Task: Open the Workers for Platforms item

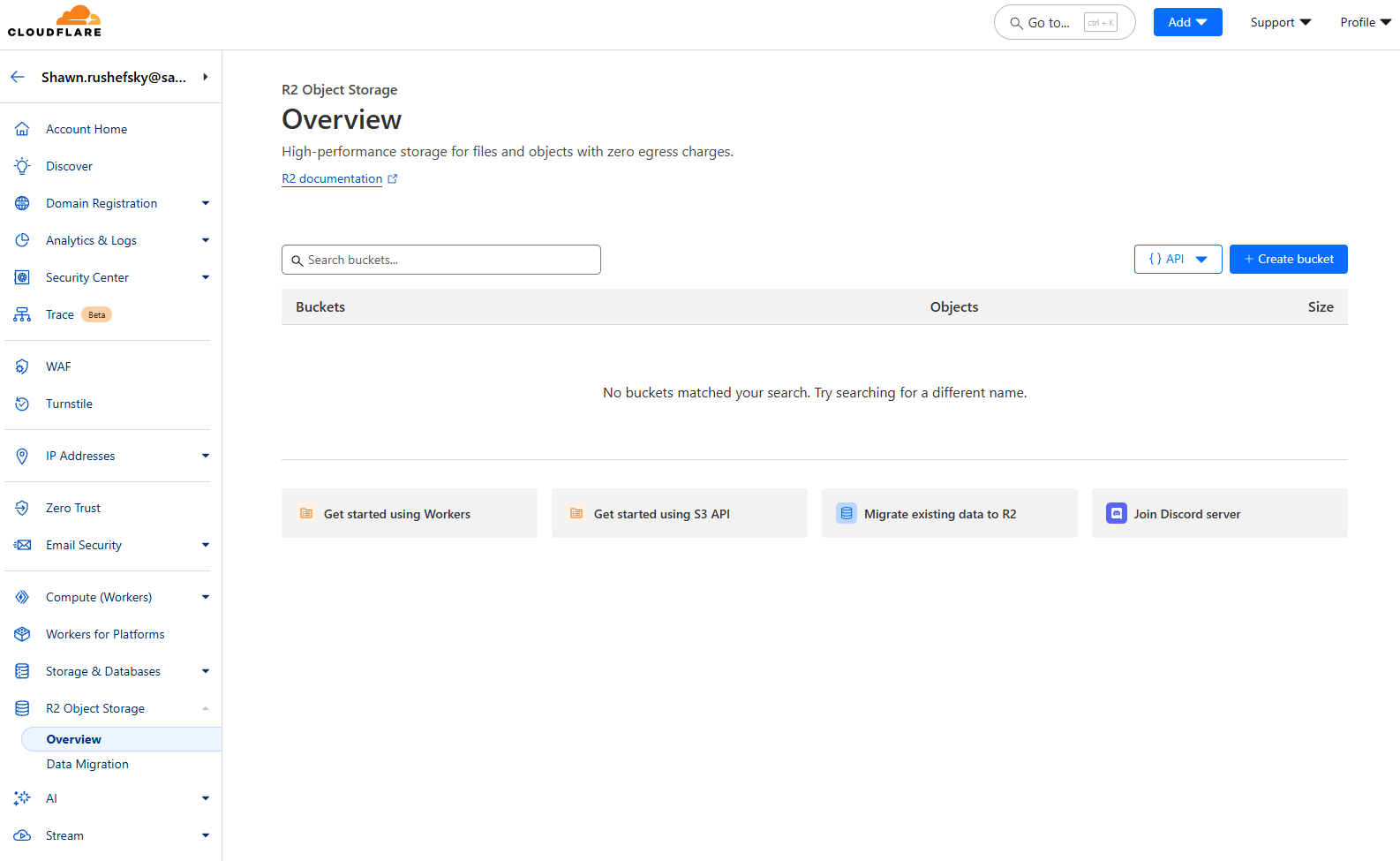Action: (105, 634)
